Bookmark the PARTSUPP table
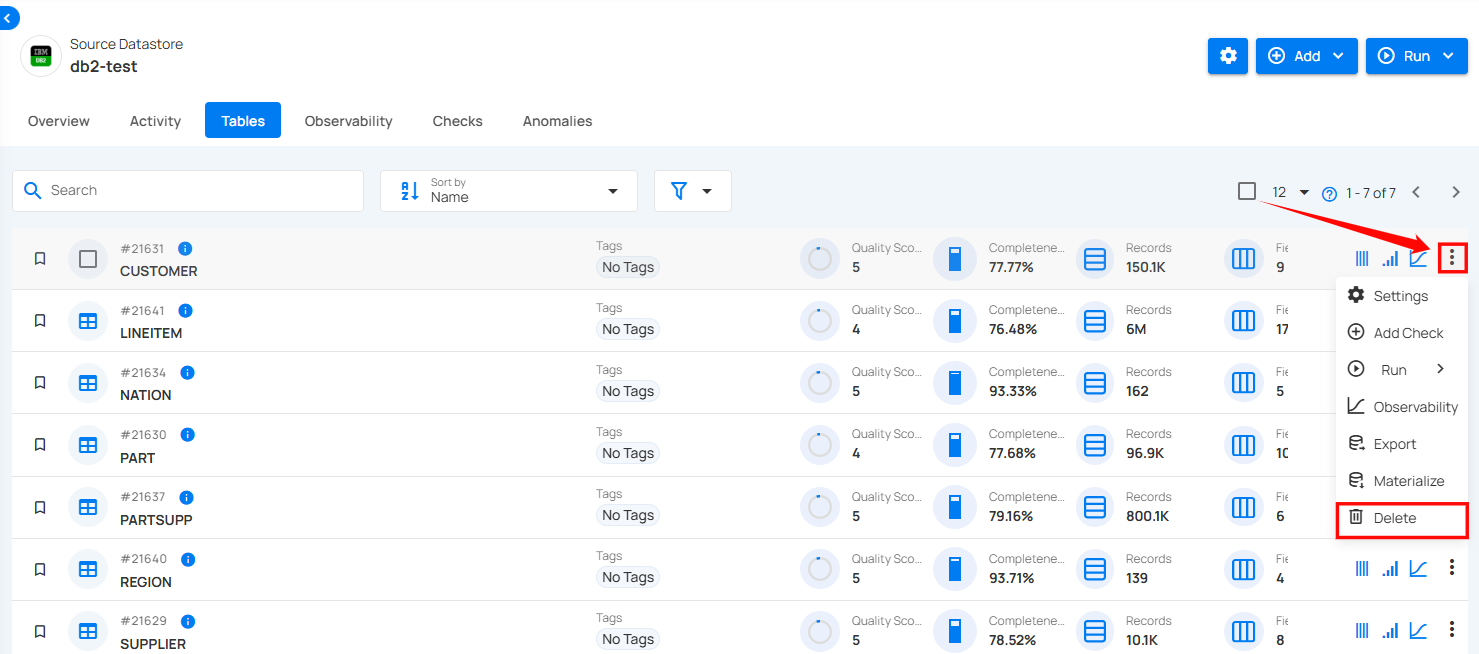1479x654 pixels. [x=40, y=507]
